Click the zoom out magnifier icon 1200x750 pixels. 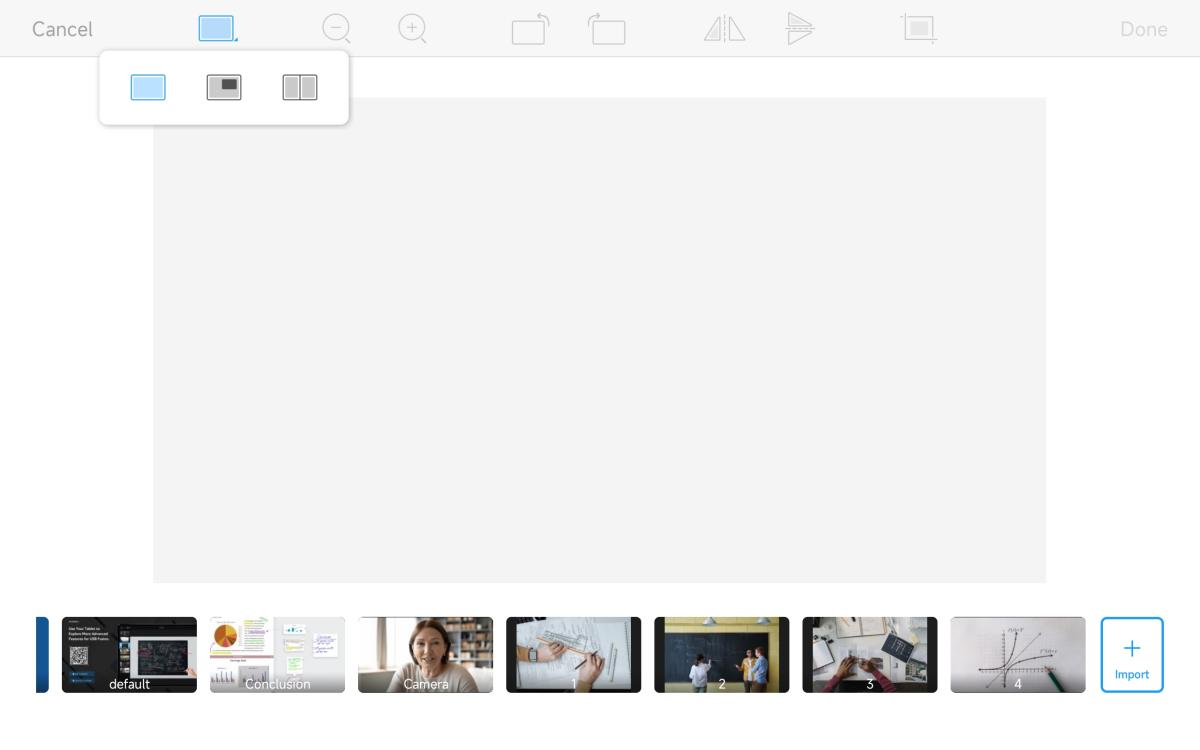[x=337, y=28]
